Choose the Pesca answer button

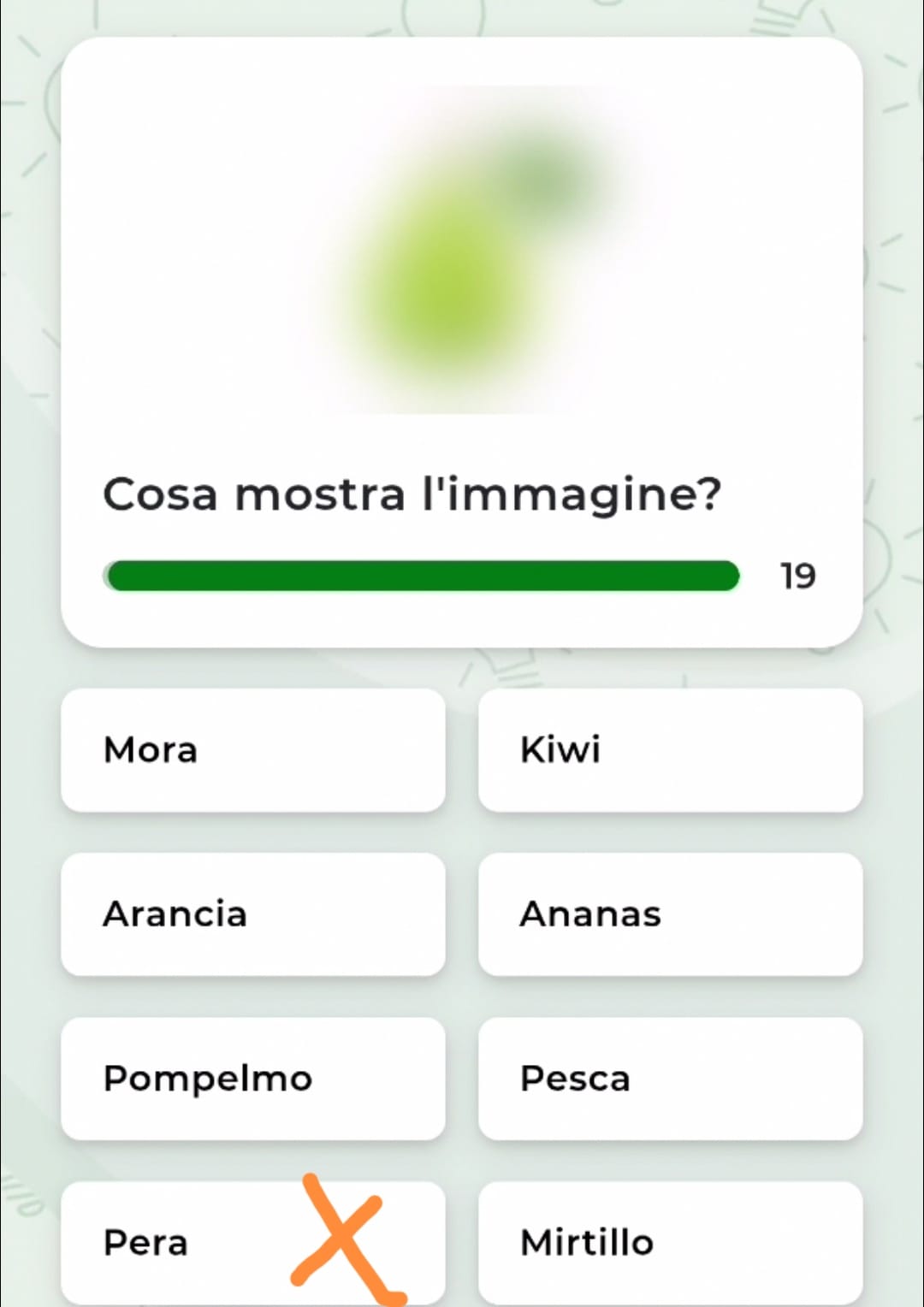(670, 1079)
